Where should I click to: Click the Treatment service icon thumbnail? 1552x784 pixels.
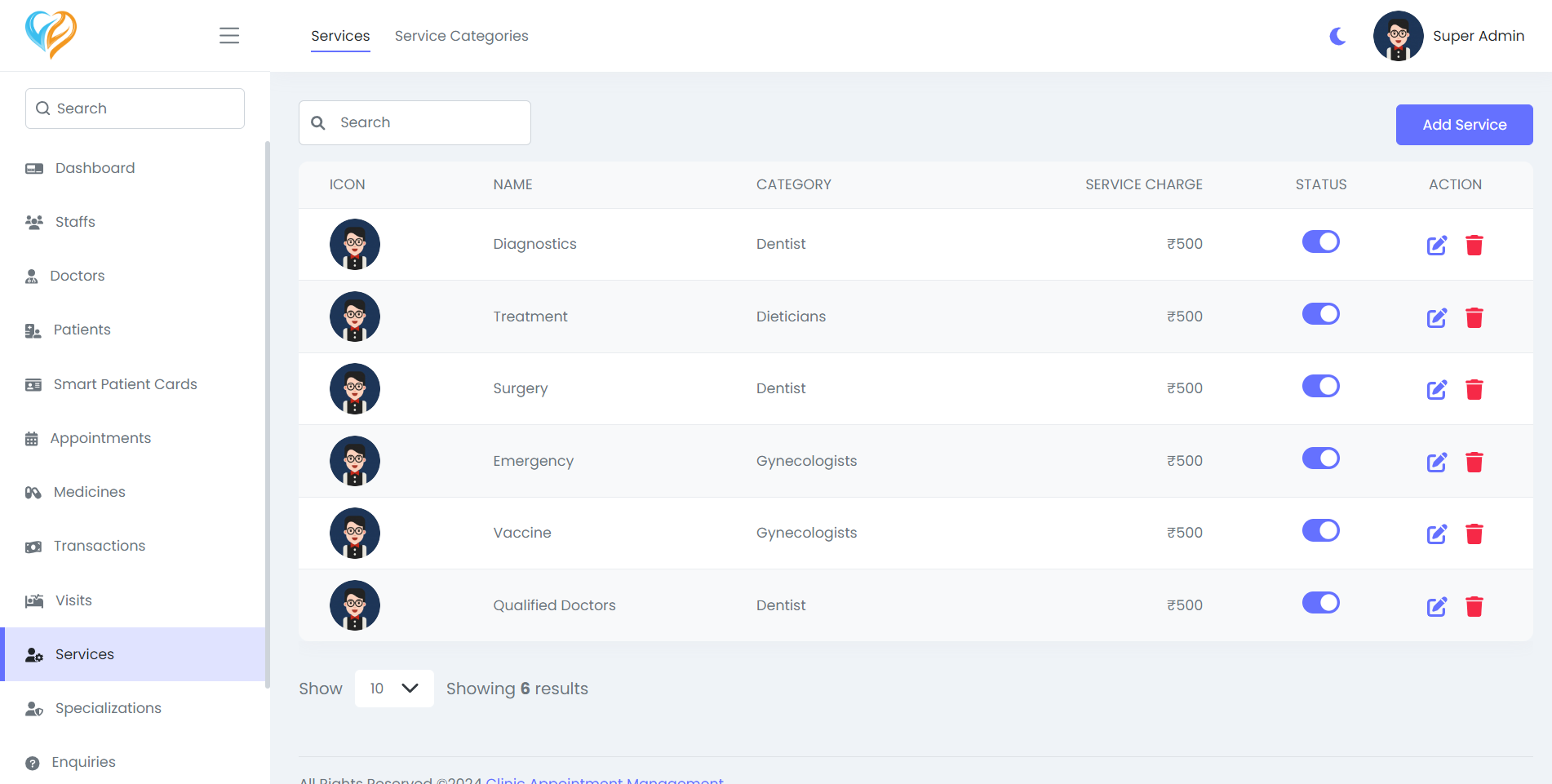point(355,317)
